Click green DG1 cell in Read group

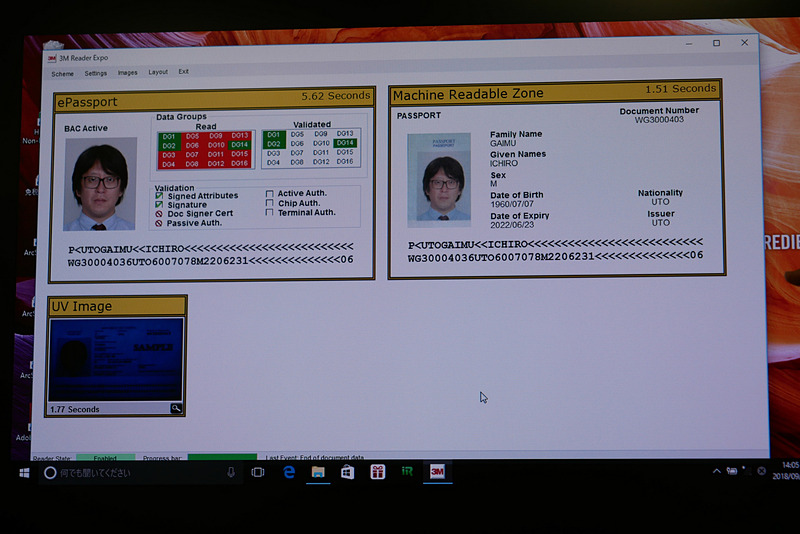point(169,137)
